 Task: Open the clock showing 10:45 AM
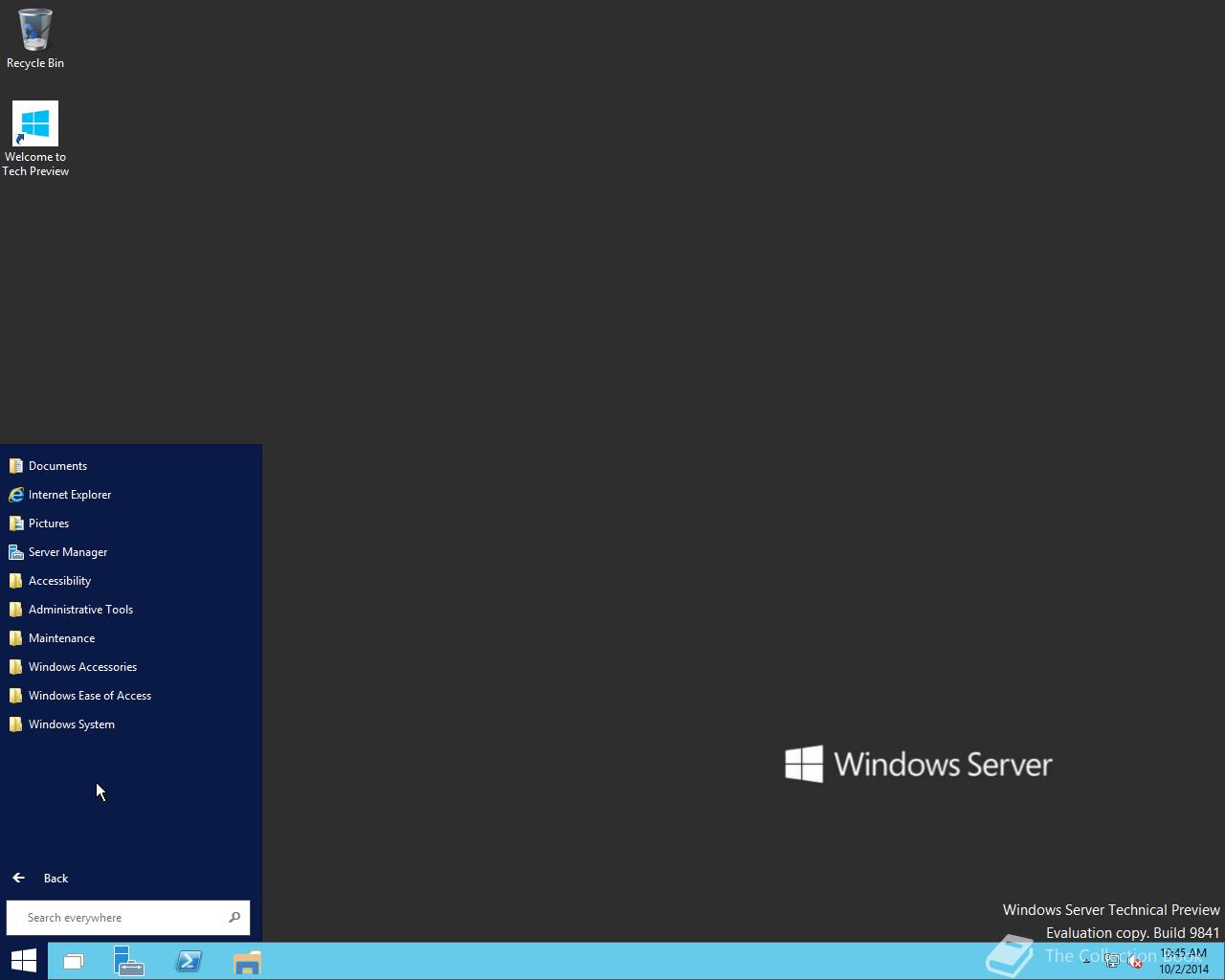pos(1184,961)
